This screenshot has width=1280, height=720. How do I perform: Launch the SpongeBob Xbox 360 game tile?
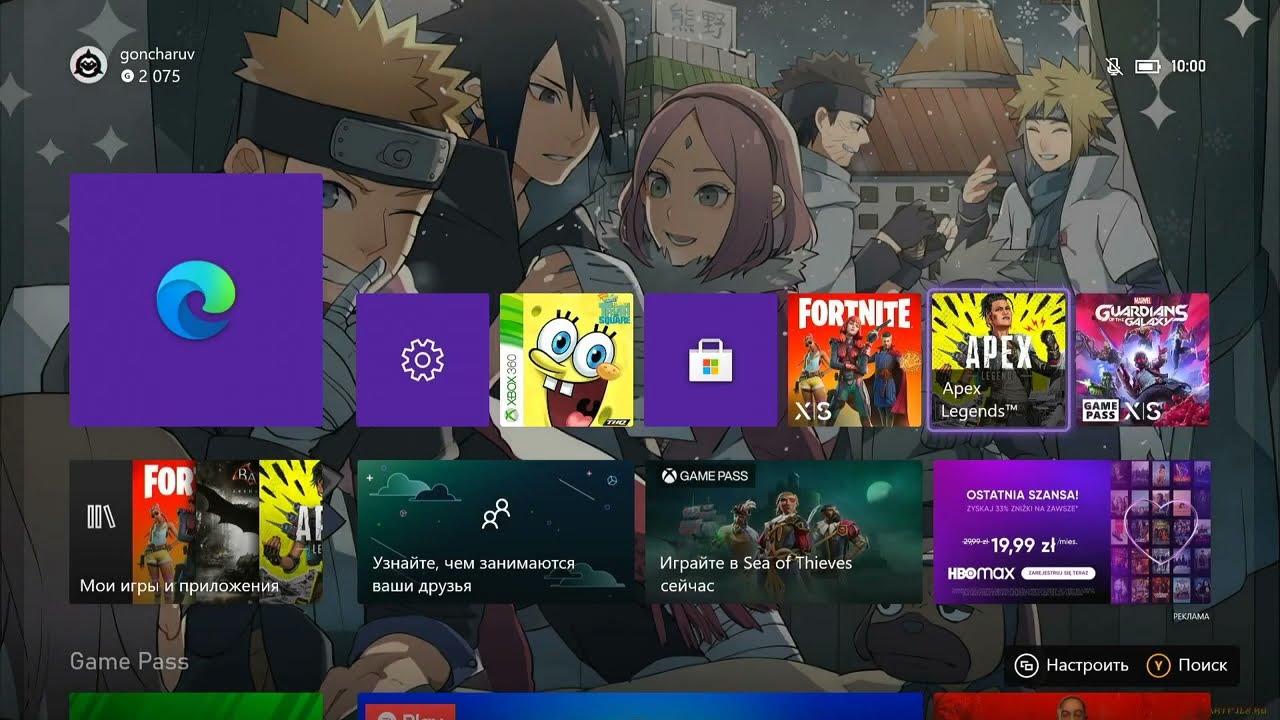tap(567, 360)
